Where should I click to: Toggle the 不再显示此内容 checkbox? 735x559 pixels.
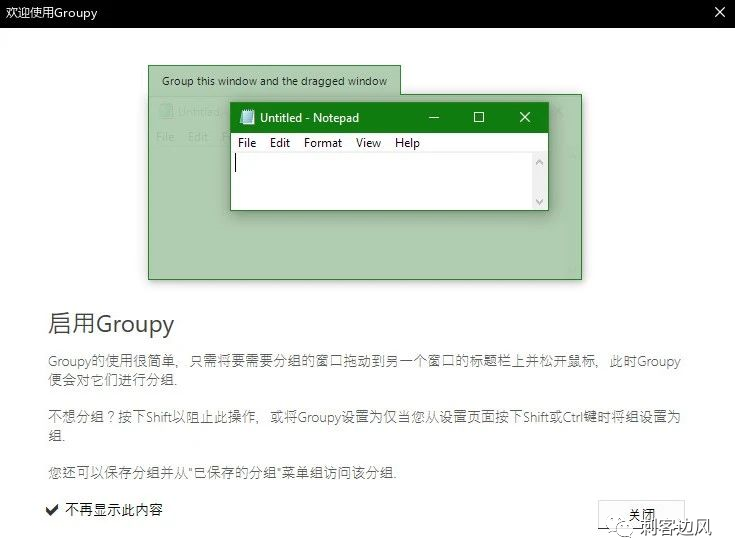52,509
